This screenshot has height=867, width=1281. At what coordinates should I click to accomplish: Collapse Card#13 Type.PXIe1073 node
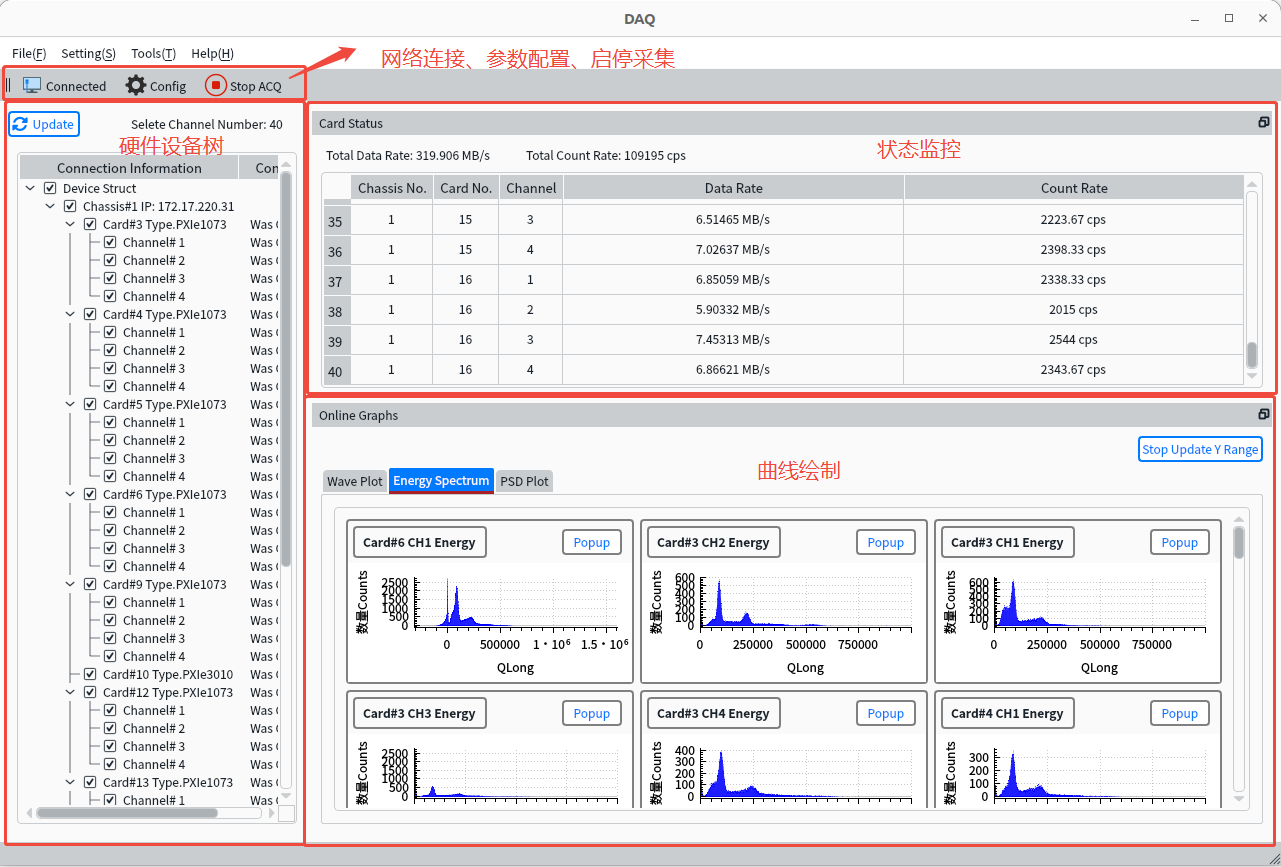pyautogui.click(x=70, y=782)
